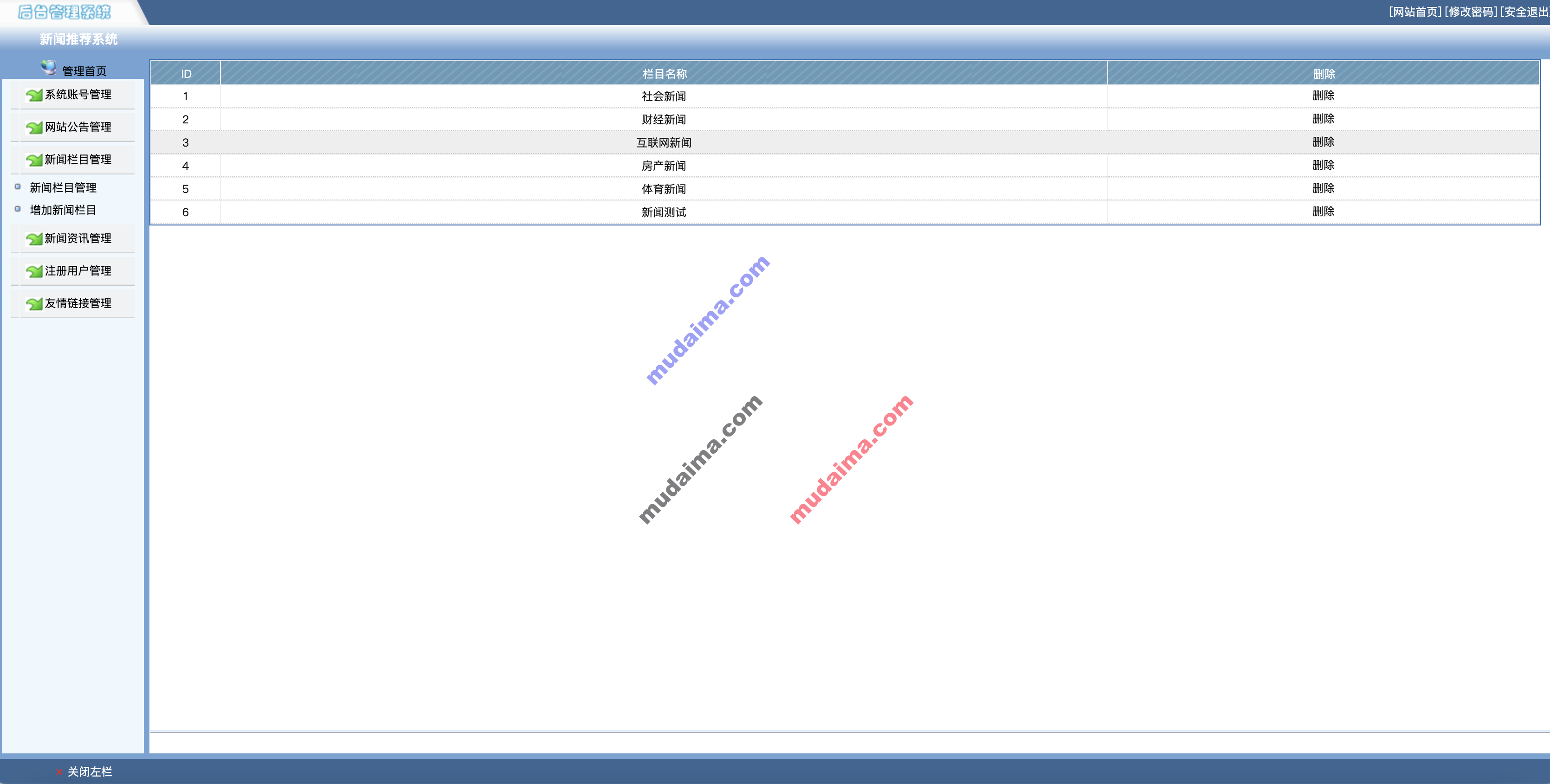Click the green arrow icon beside 新闻栏目管理 header
Viewport: 1550px width, 784px height.
coord(34,160)
